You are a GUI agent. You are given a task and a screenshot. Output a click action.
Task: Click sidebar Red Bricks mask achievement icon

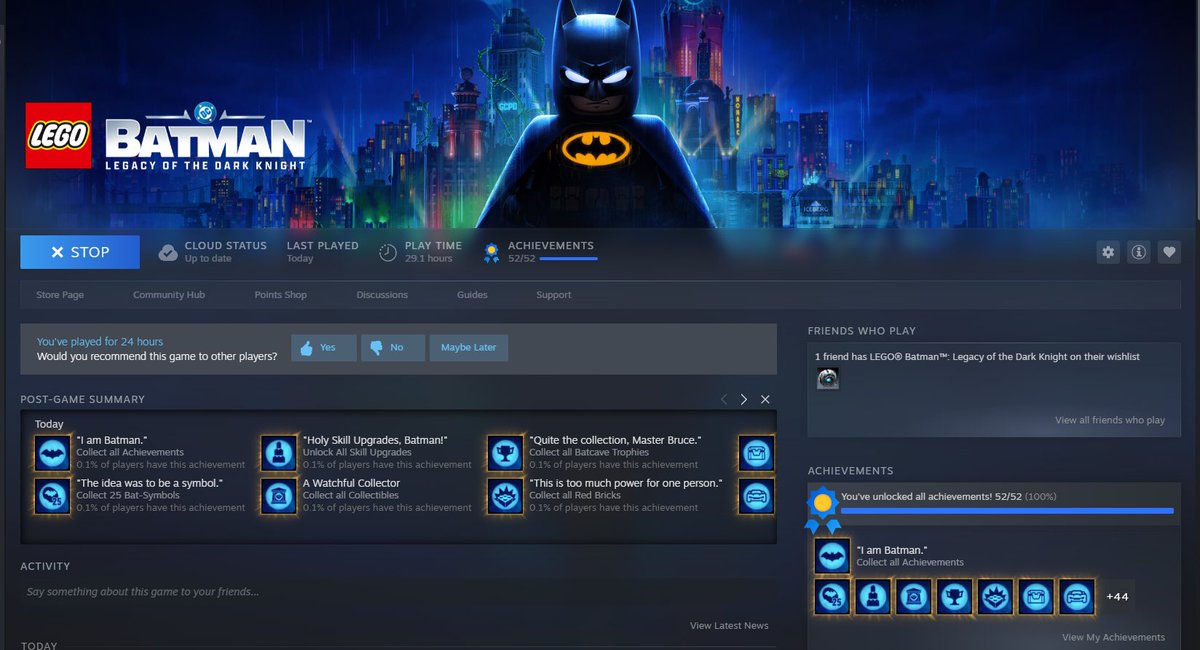point(995,597)
